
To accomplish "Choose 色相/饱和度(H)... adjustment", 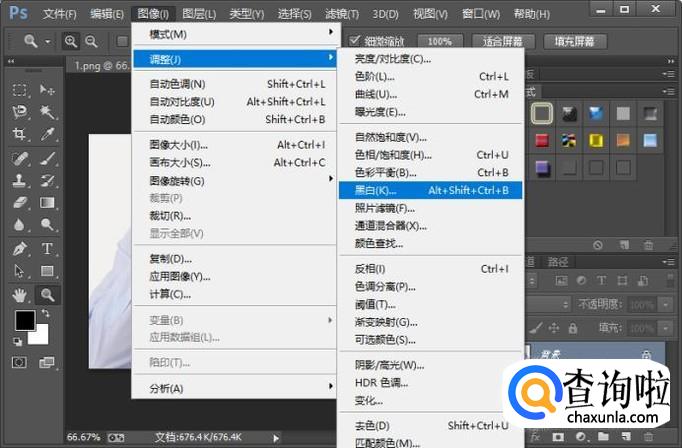I will [430, 155].
